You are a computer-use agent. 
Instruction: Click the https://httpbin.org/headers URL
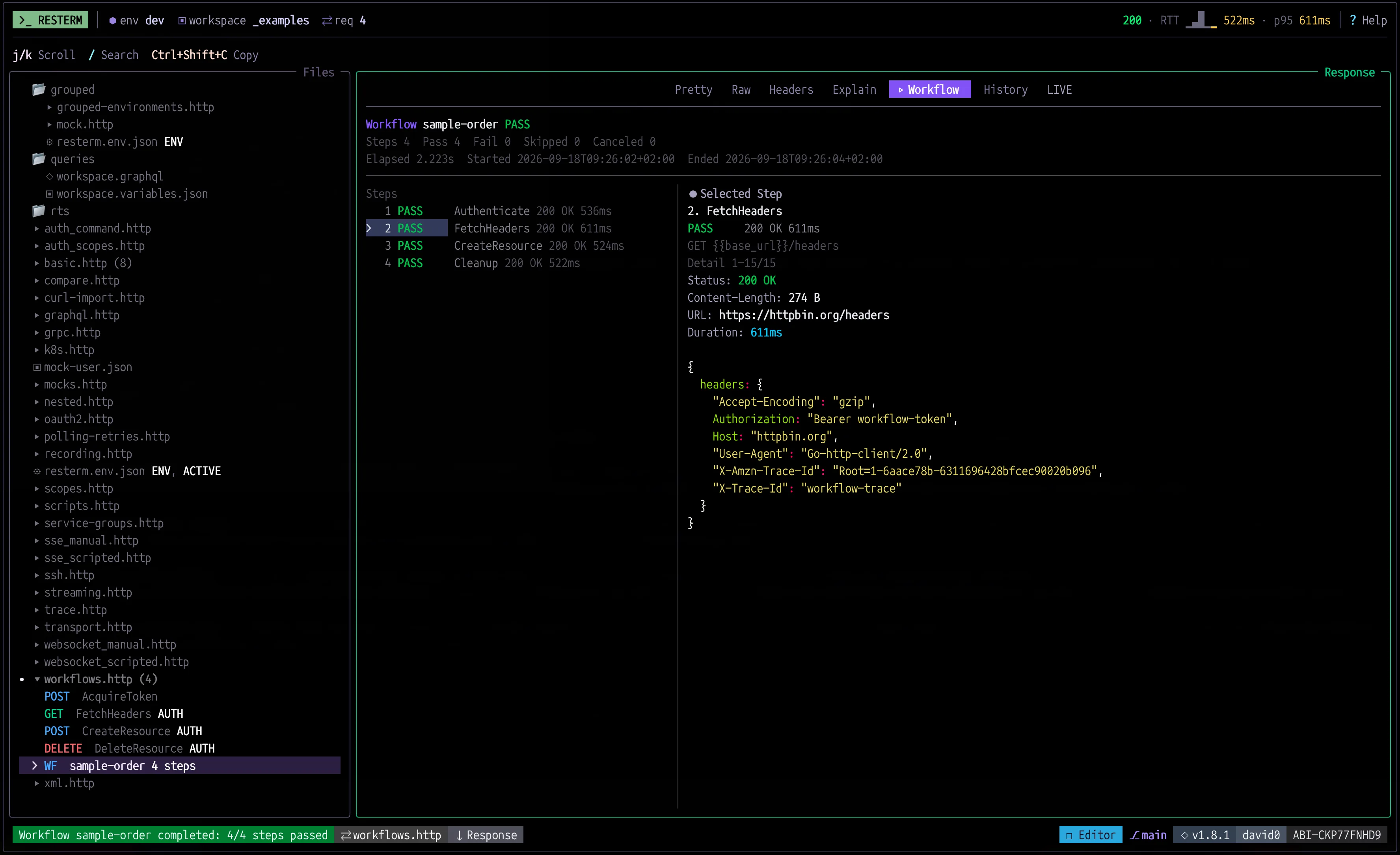[x=804, y=315]
